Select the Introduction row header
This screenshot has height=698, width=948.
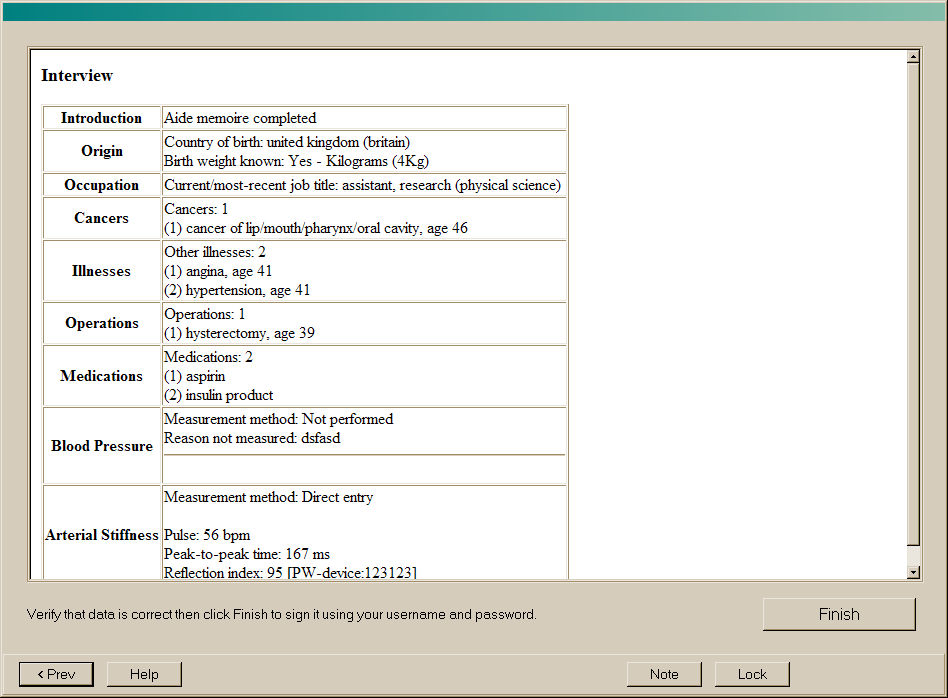102,118
